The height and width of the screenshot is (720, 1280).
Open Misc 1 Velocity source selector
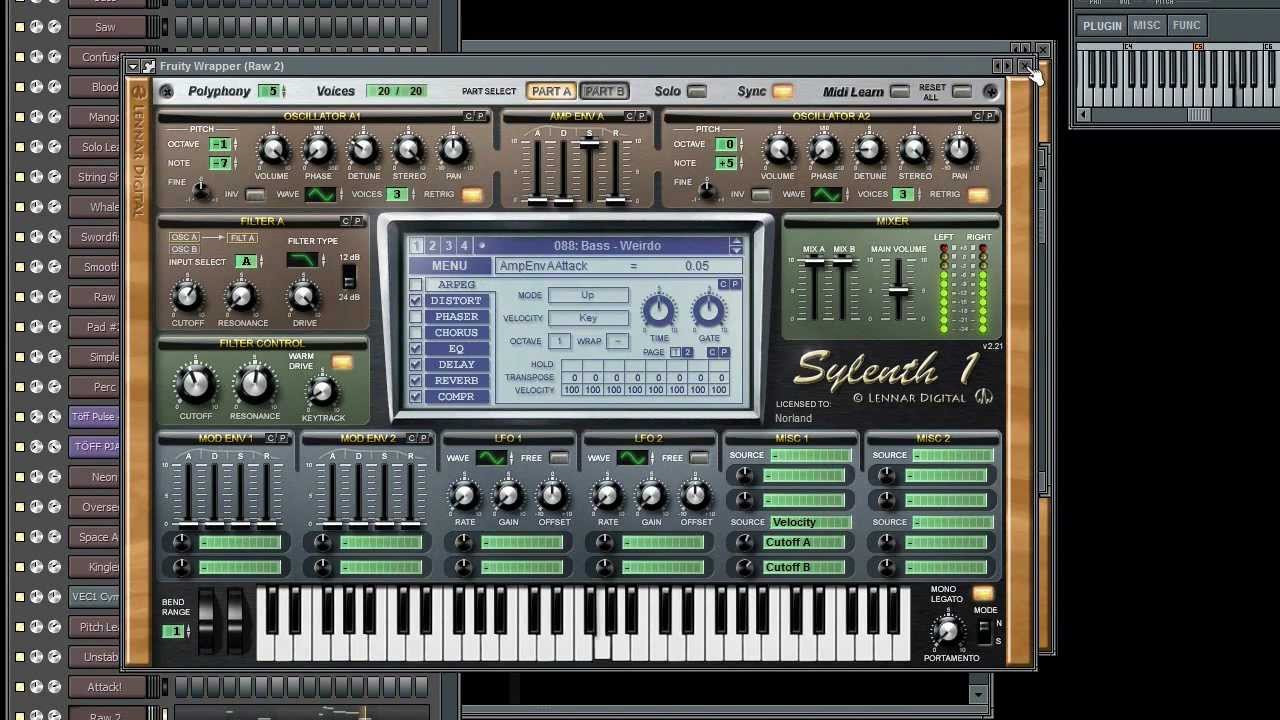tap(810, 522)
